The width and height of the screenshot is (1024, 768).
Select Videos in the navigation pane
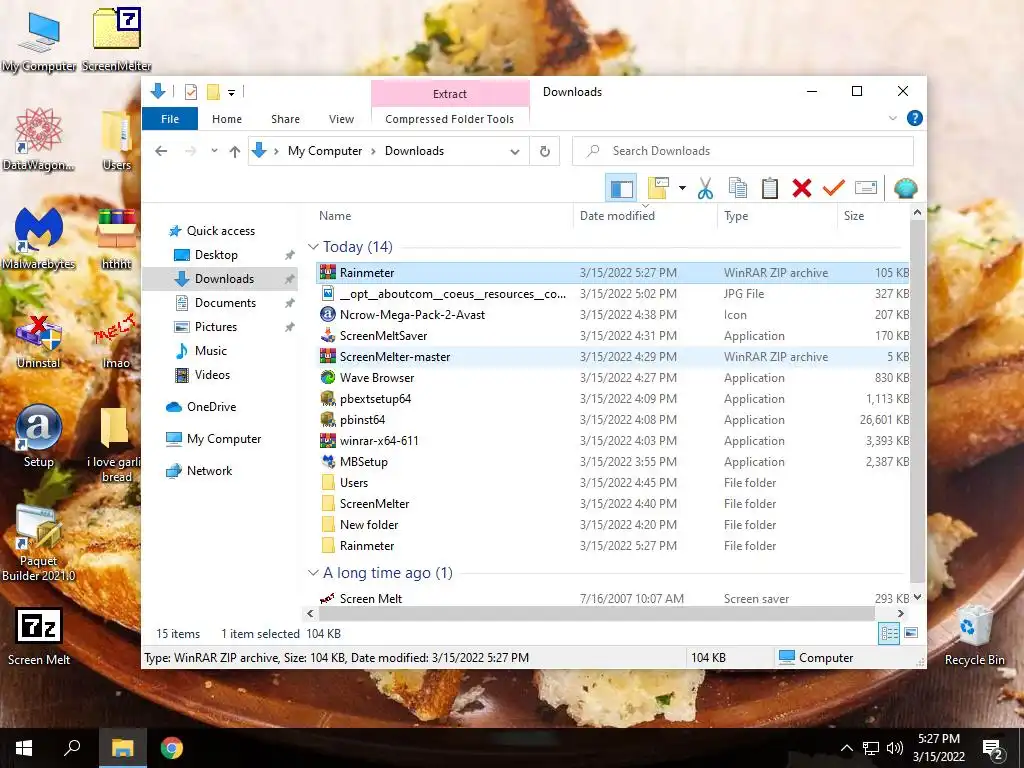212,375
